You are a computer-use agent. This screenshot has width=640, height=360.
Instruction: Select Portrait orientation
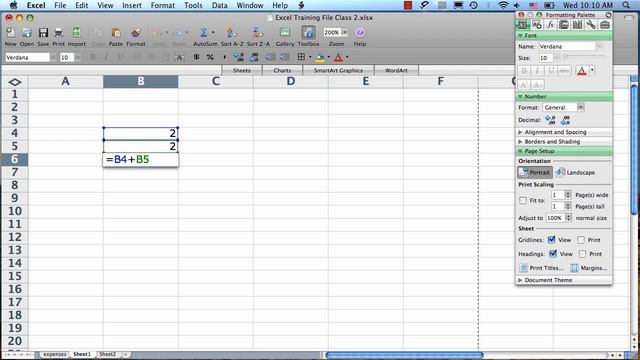pos(535,172)
